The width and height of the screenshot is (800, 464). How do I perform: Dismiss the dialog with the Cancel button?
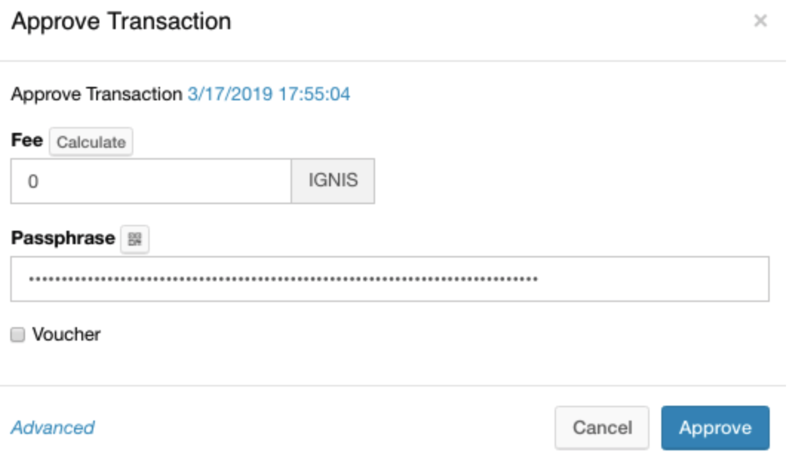(x=601, y=428)
